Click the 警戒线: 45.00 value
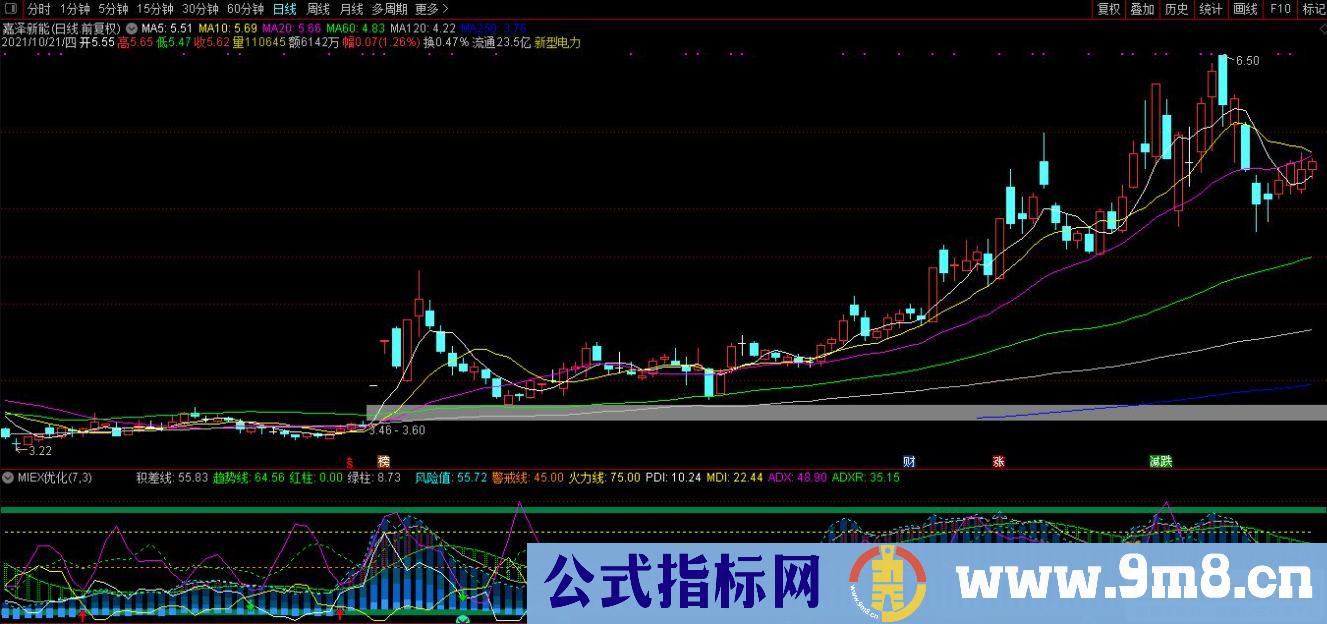This screenshot has width=1327, height=624. click(527, 478)
